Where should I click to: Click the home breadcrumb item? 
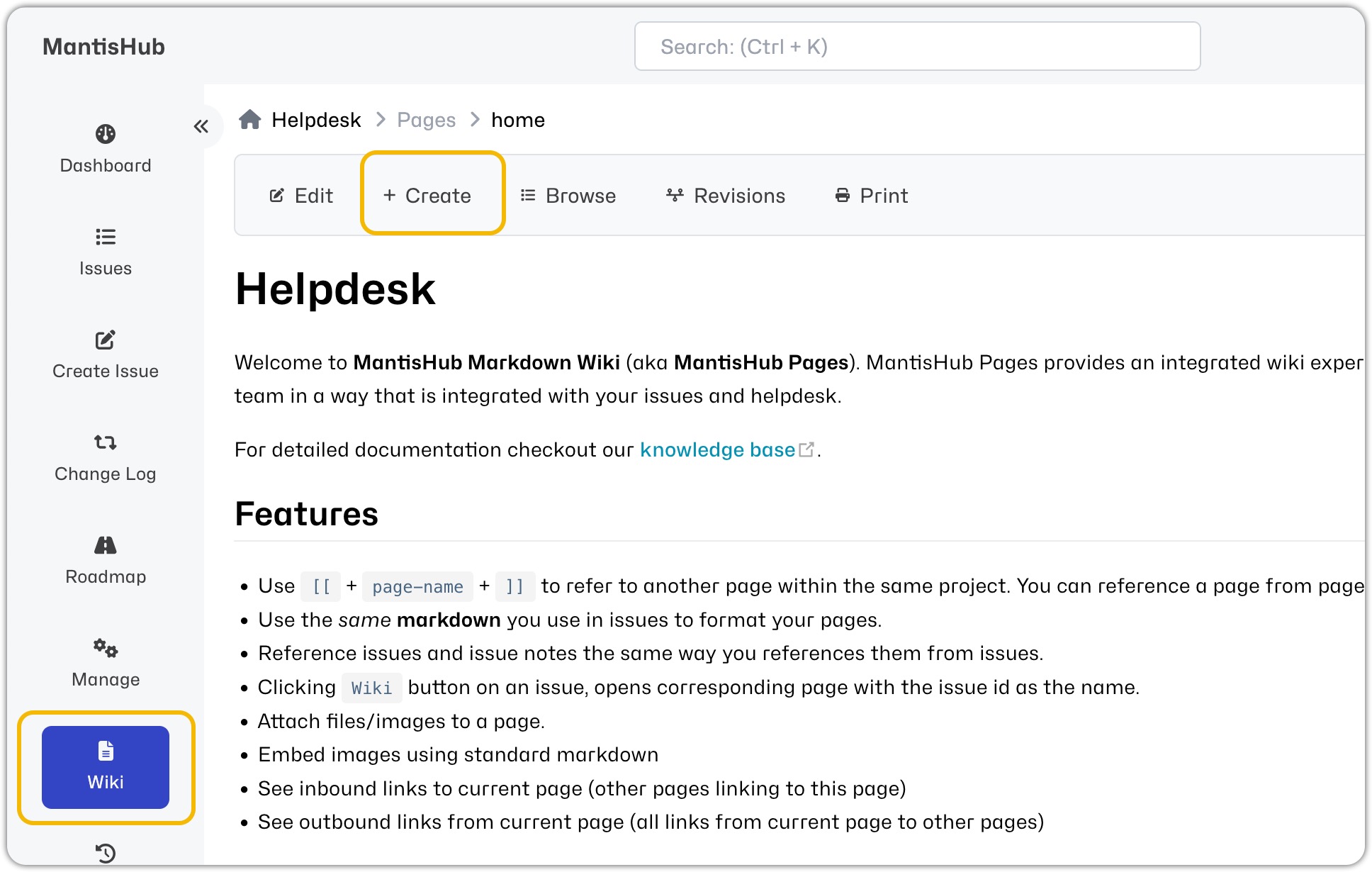point(518,120)
